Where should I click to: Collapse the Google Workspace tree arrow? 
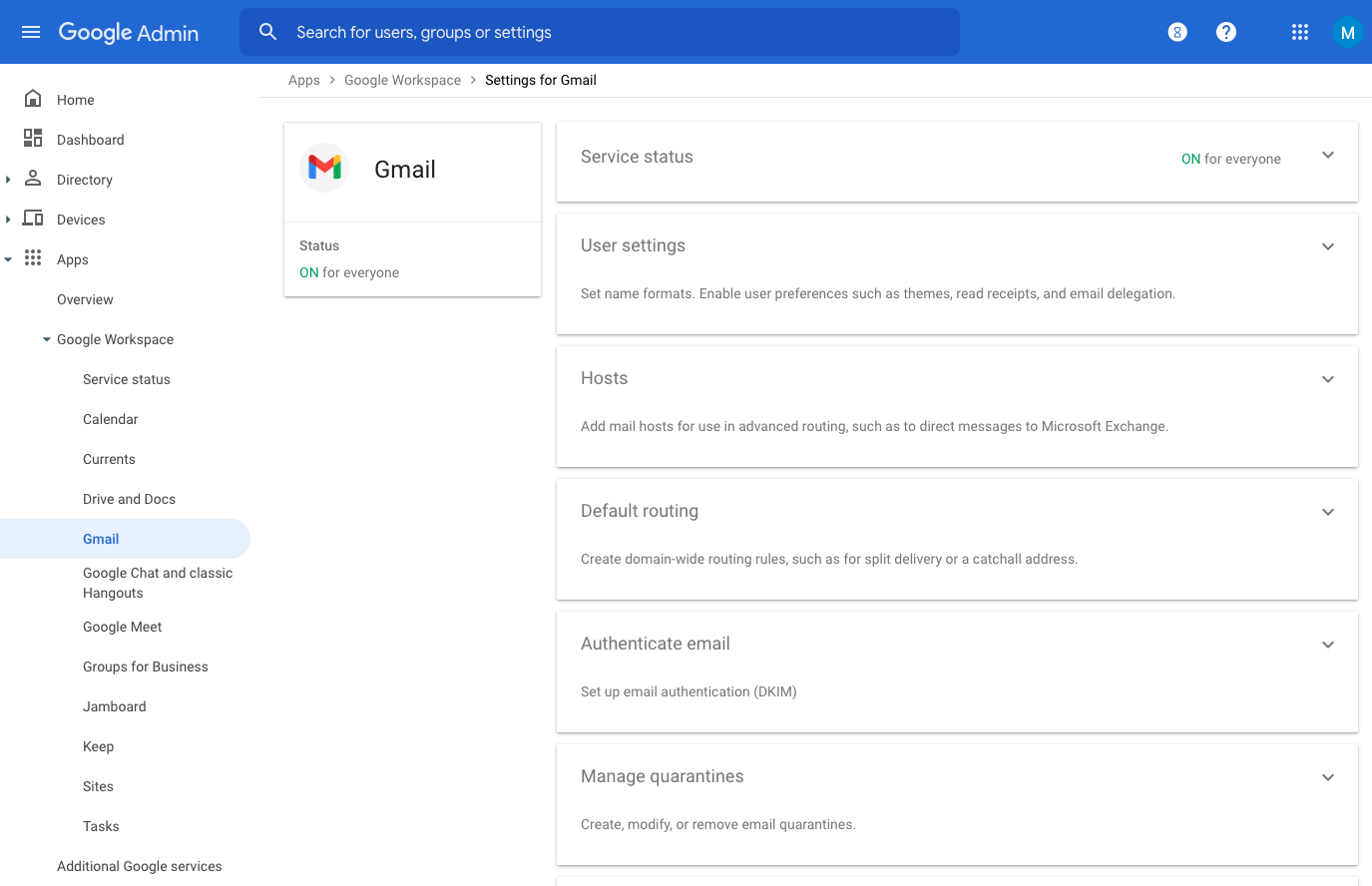[47, 339]
